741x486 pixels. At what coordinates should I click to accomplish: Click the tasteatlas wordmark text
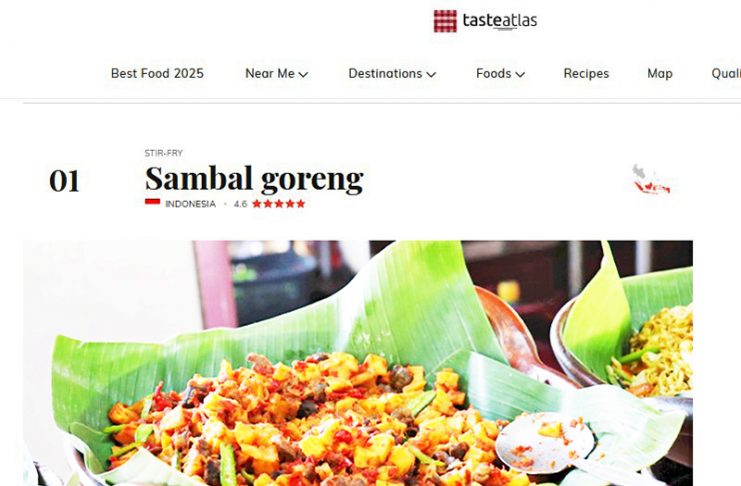(x=500, y=21)
